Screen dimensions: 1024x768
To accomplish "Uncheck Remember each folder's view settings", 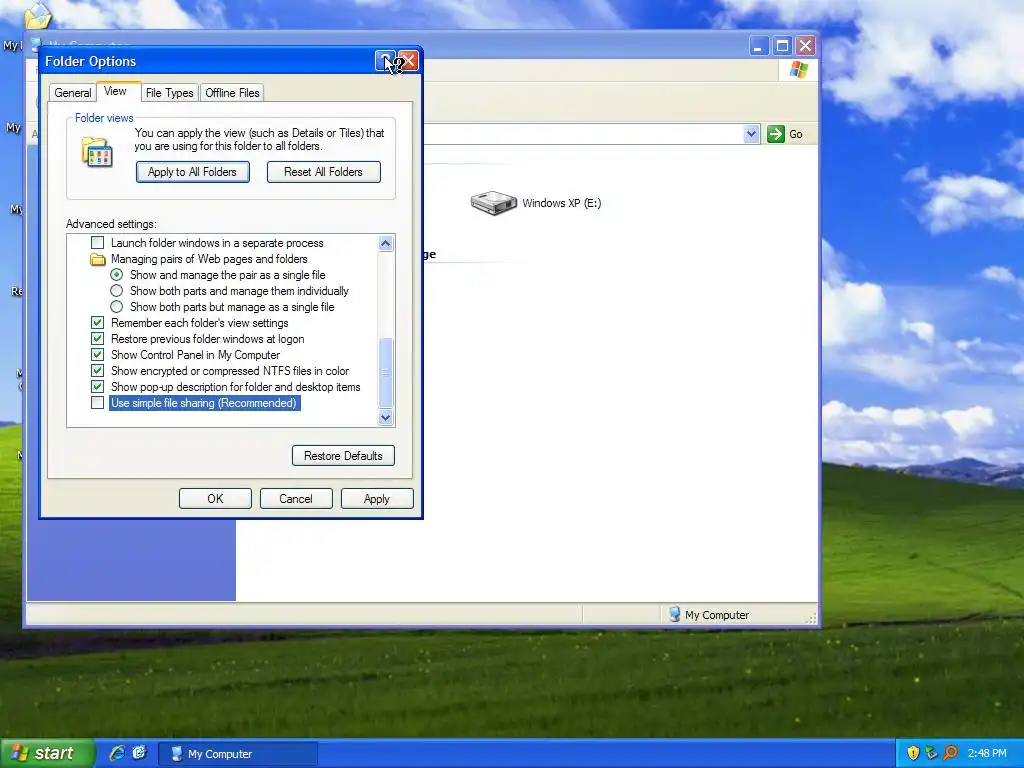I will pos(97,323).
